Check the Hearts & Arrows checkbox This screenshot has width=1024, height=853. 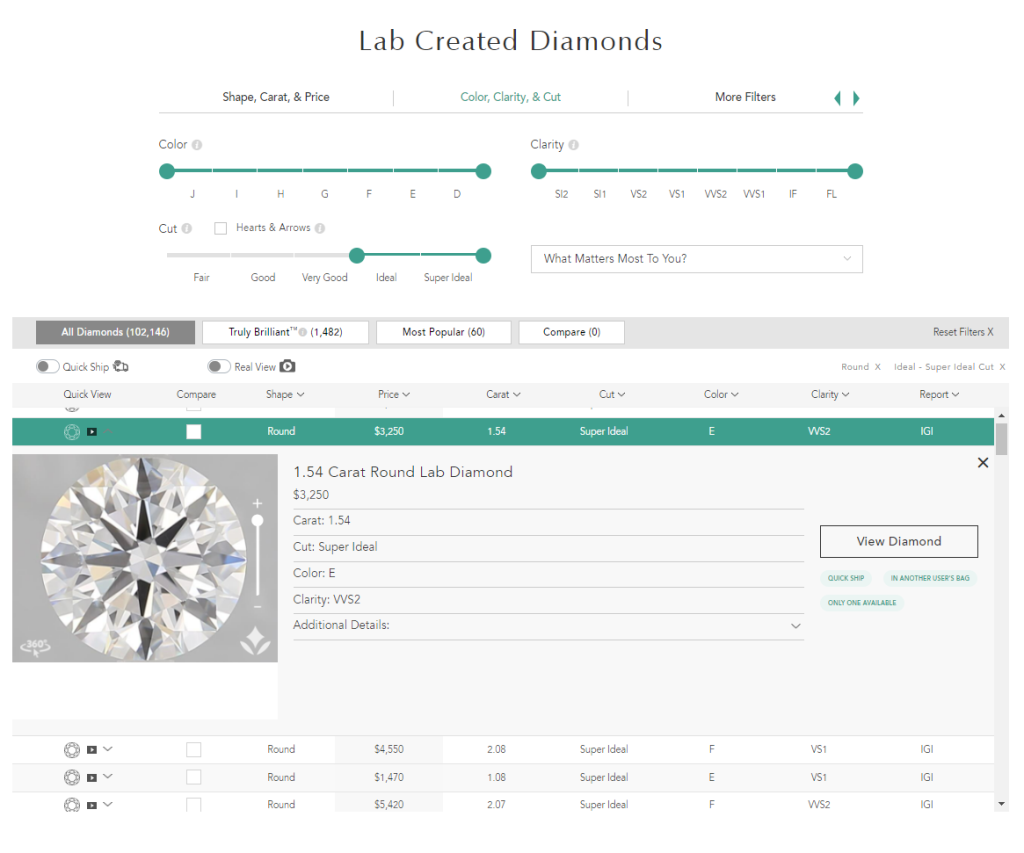[x=220, y=228]
